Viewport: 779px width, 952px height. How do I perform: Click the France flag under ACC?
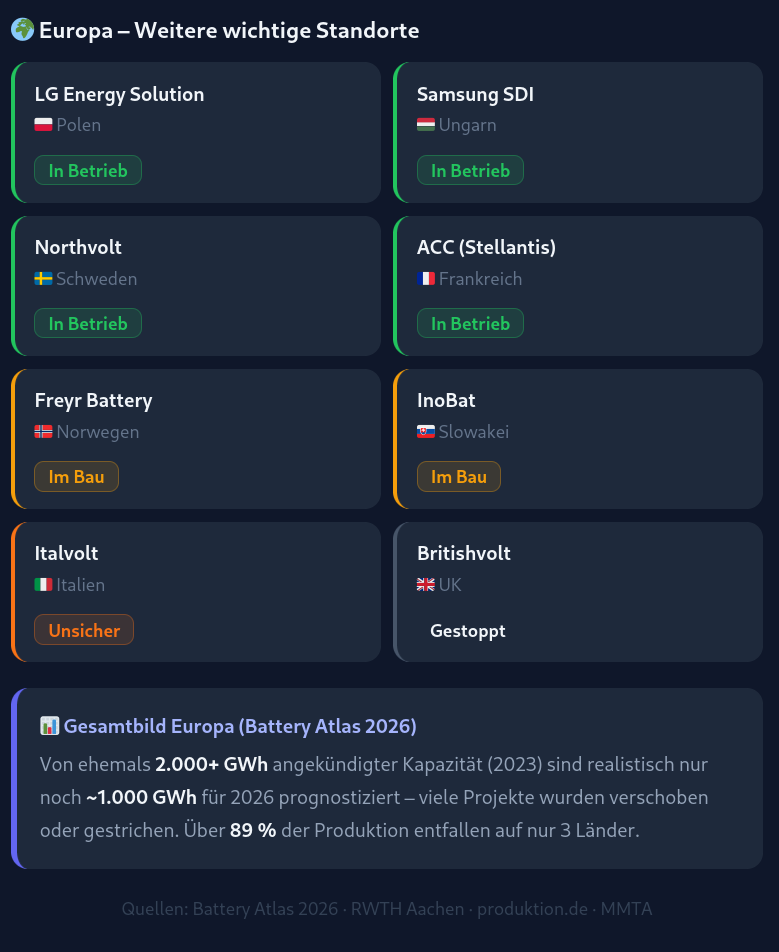pos(426,279)
